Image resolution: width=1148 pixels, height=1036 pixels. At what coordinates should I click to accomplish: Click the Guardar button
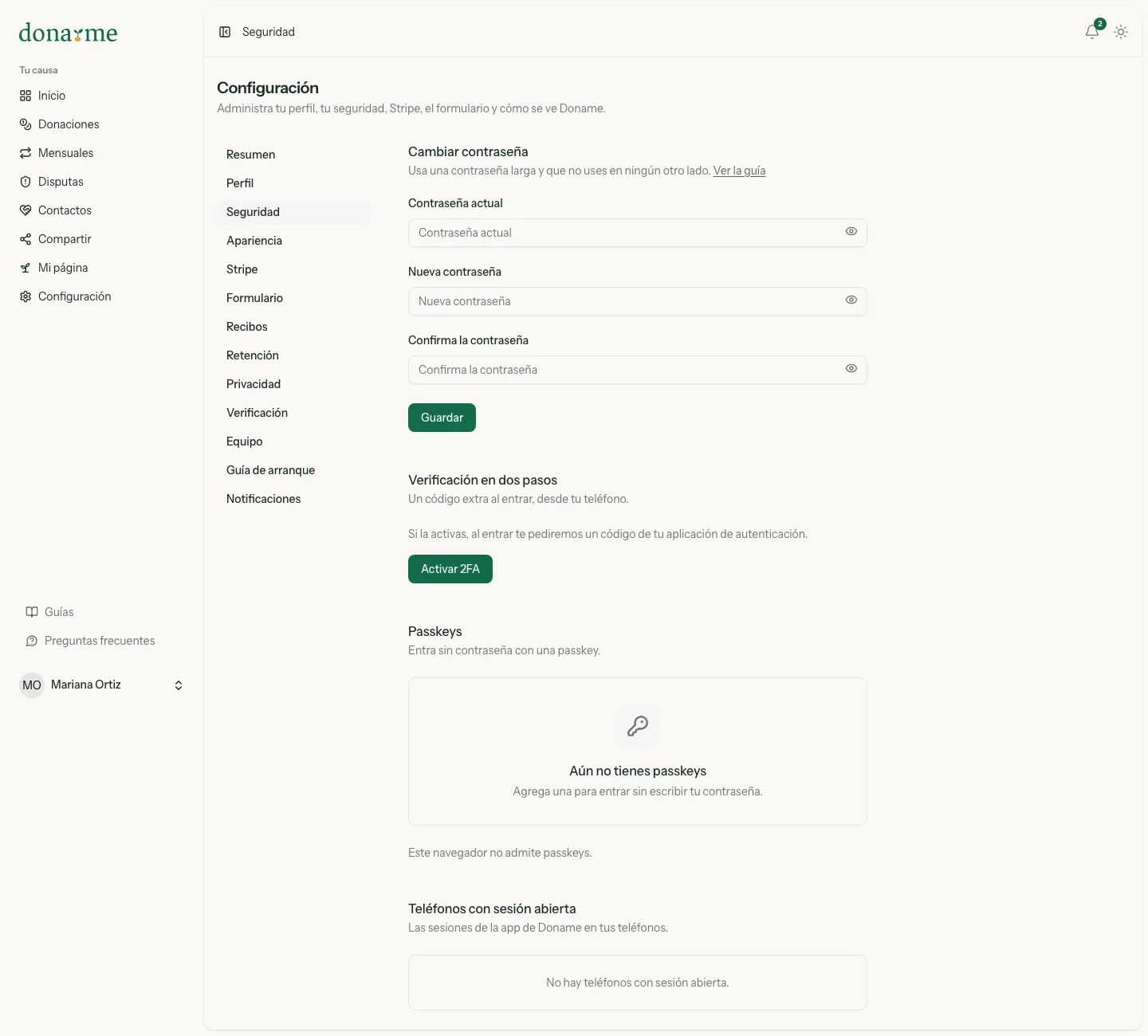point(442,418)
